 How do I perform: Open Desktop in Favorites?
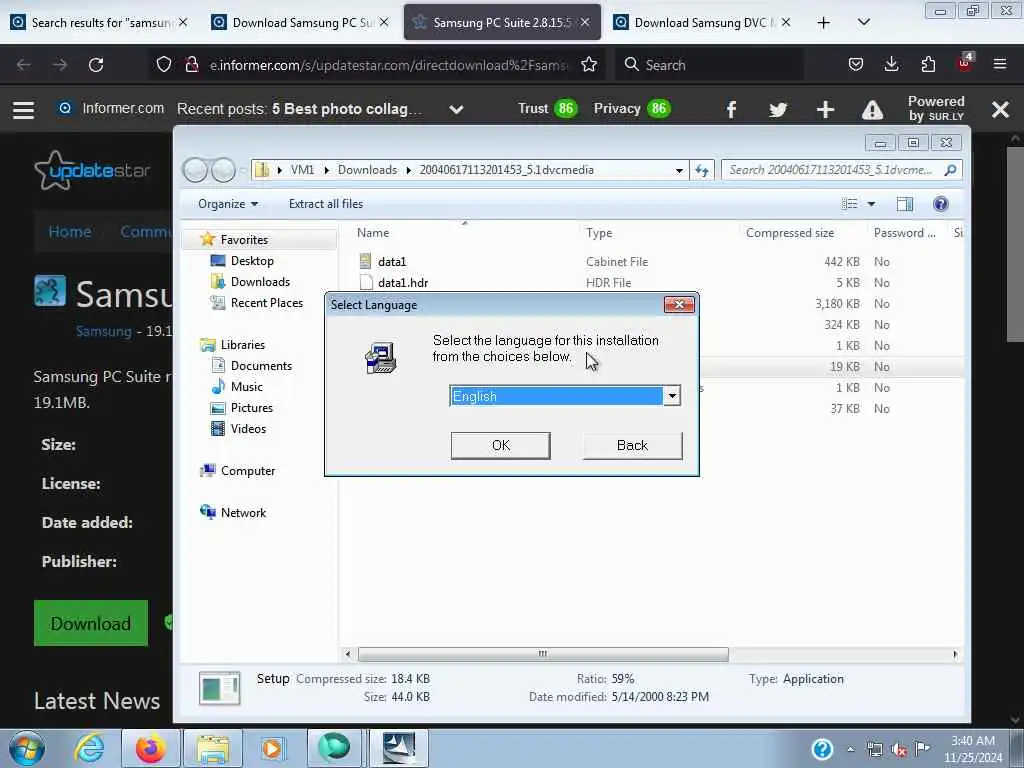coord(252,261)
